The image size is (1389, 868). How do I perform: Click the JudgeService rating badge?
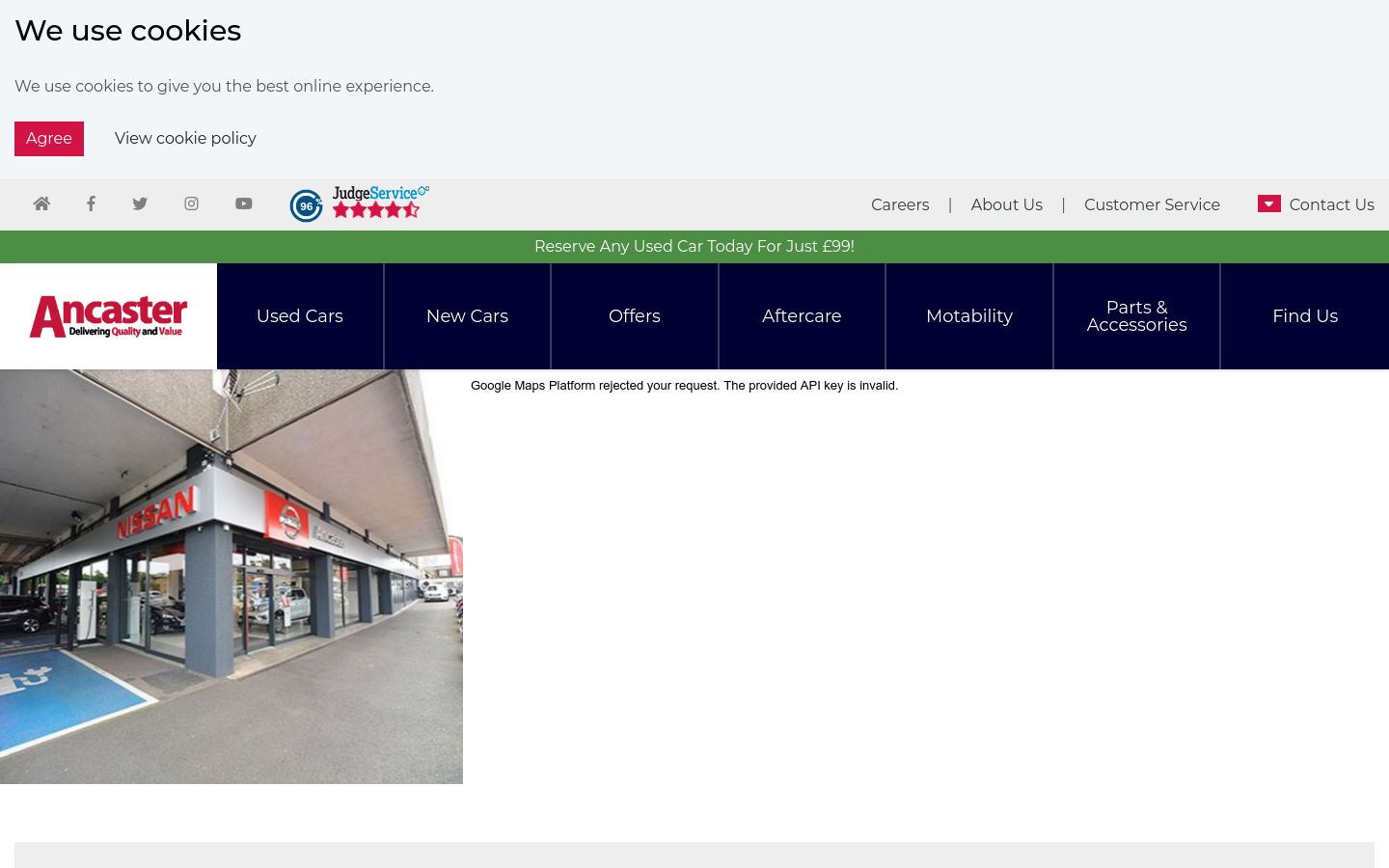360,203
